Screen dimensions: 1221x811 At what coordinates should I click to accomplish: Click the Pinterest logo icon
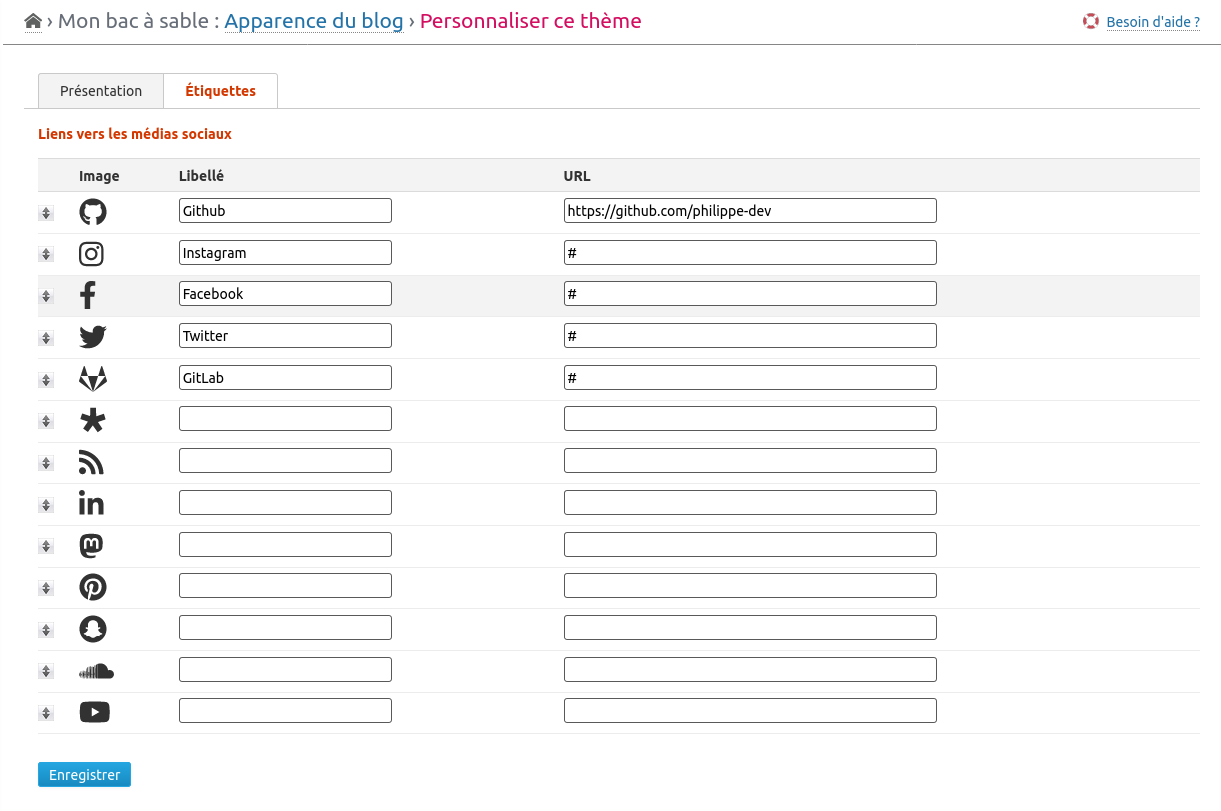[93, 587]
